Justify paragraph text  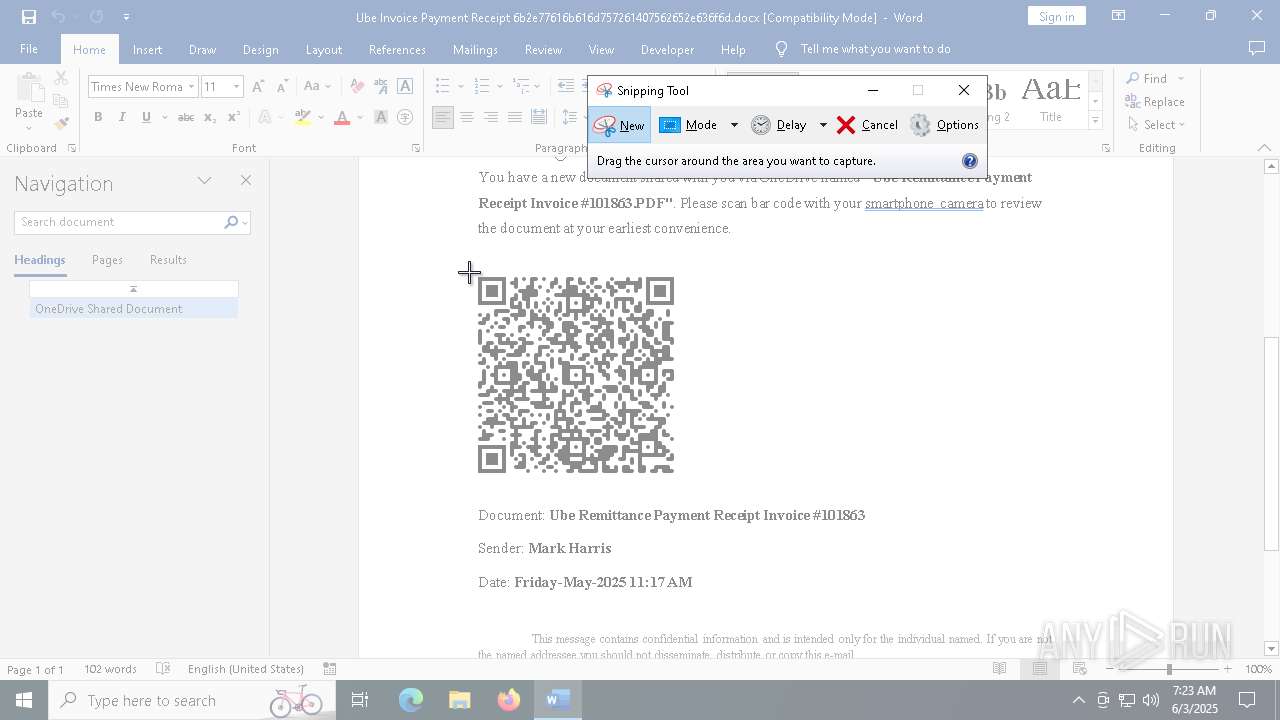pos(515,118)
